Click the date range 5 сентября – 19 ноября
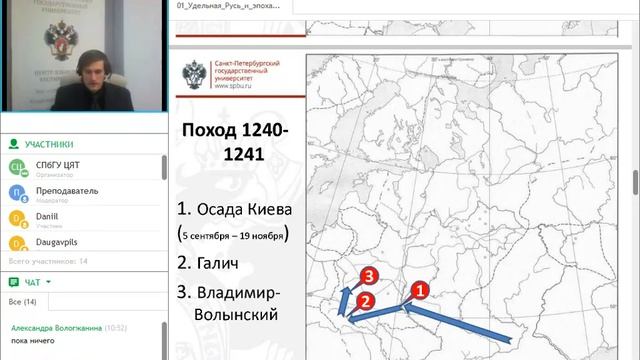This screenshot has width=640, height=360. point(233,236)
